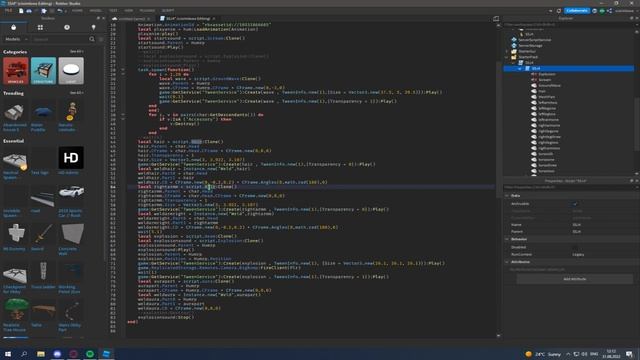The image size is (640, 360).
Task: Open the HOME ribbon tab
Action: coord(77,11)
